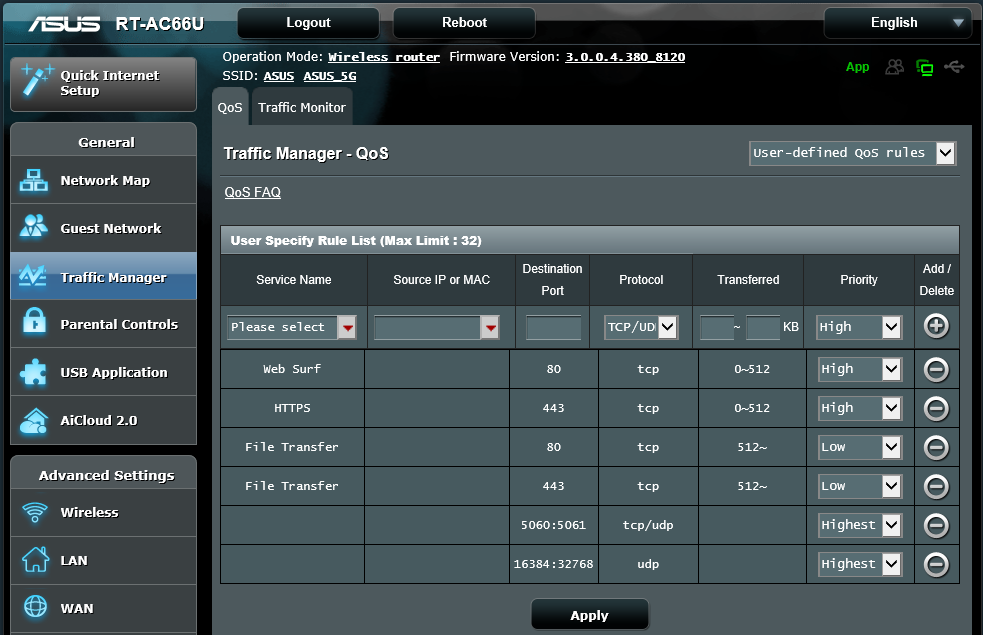Open the Source IP or MAC dropdown
Image resolution: width=983 pixels, height=635 pixels.
(436, 327)
